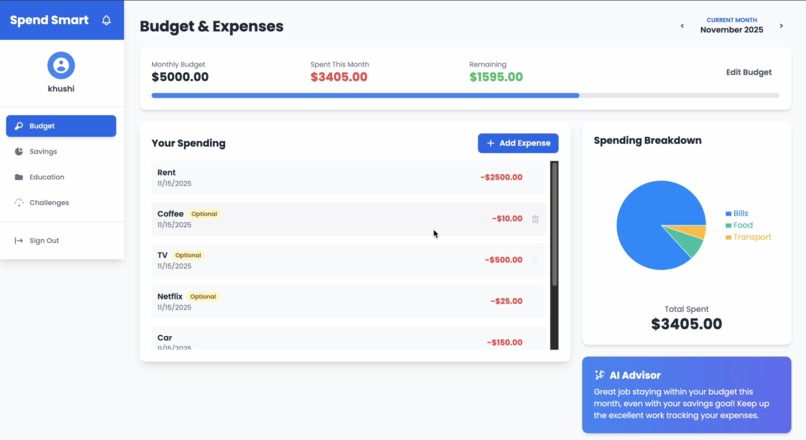Go to previous month arrow
806x440 pixels.
[682, 26]
